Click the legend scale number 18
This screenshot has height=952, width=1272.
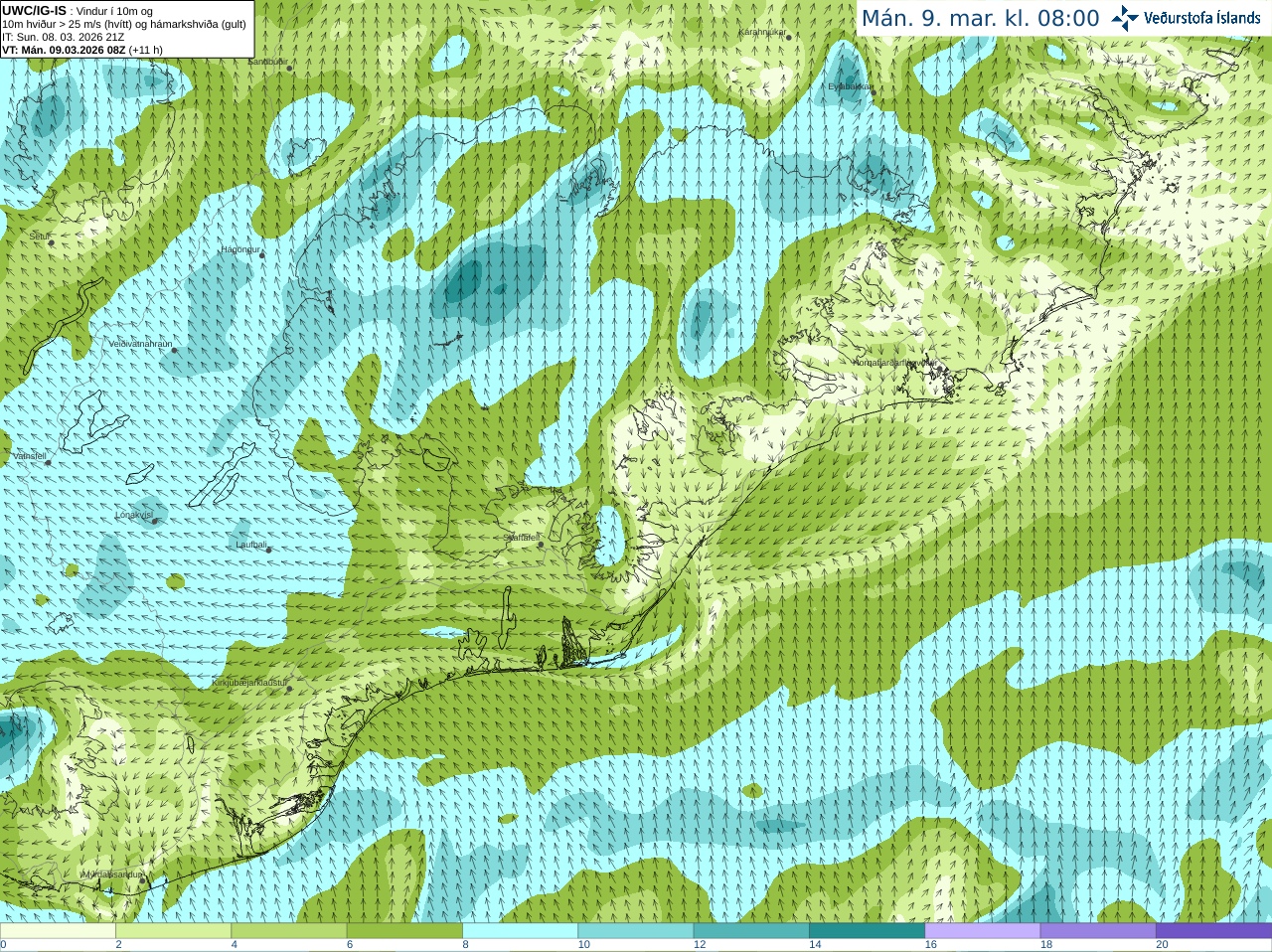(x=1046, y=944)
